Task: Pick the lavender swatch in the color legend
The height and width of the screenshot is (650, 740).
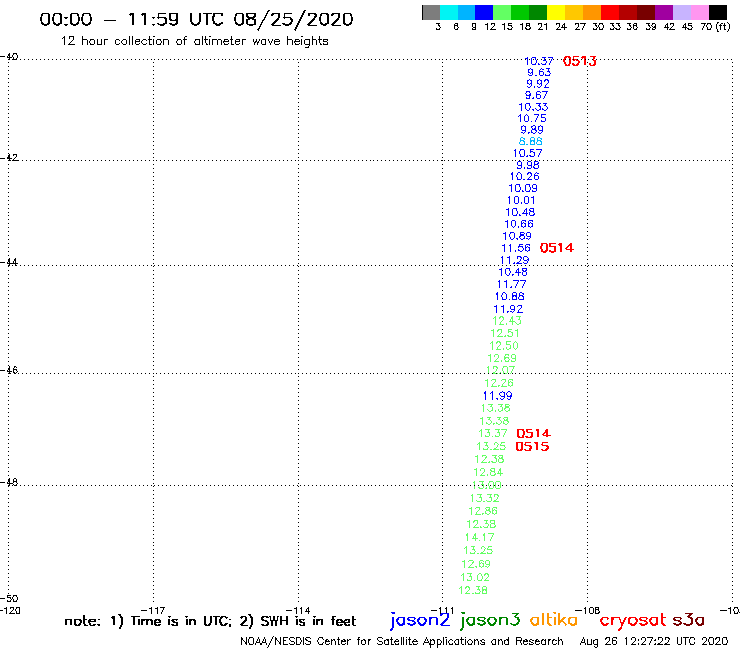Action: click(x=681, y=12)
